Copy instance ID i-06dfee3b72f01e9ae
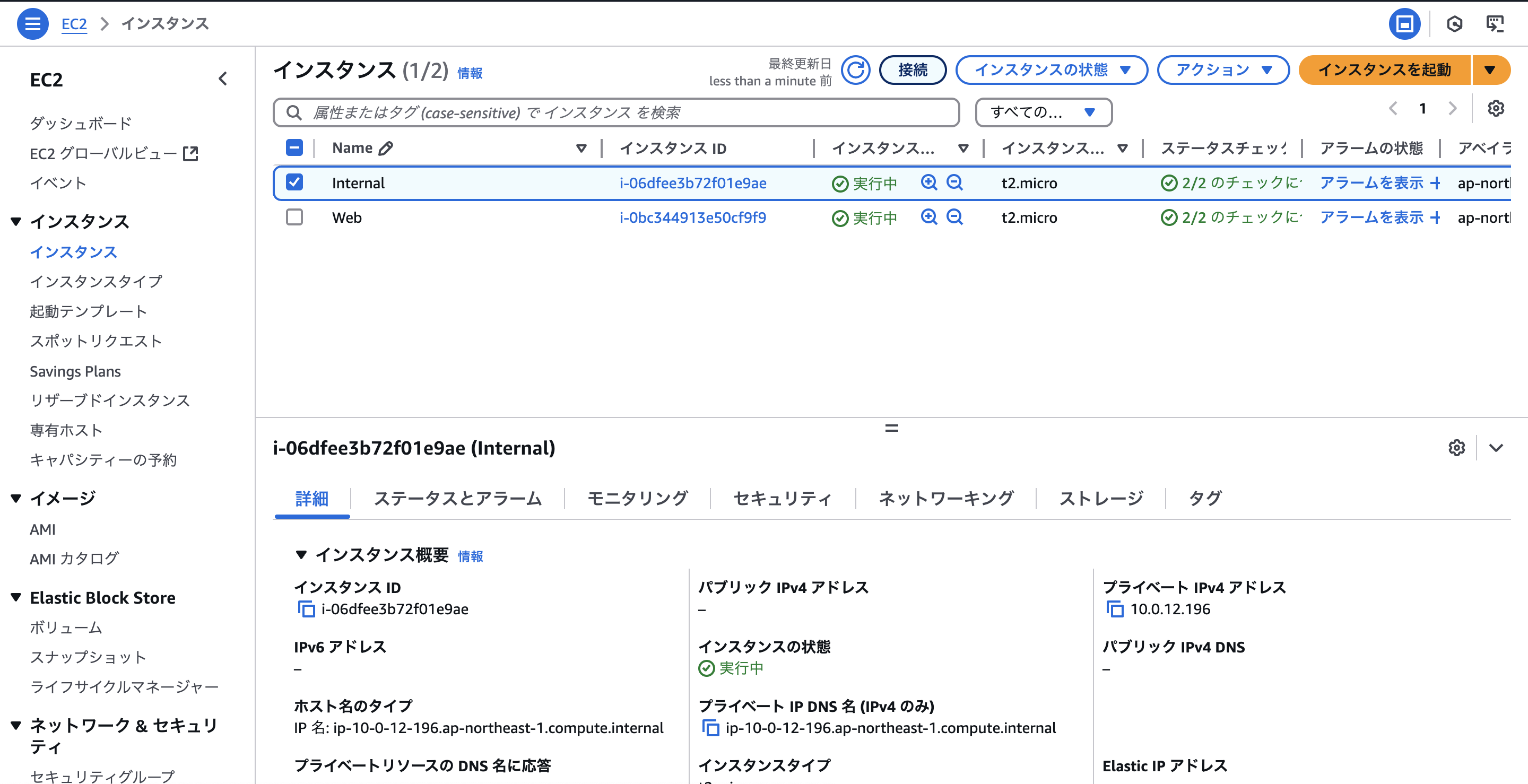This screenshot has width=1528, height=784. pyautogui.click(x=307, y=608)
